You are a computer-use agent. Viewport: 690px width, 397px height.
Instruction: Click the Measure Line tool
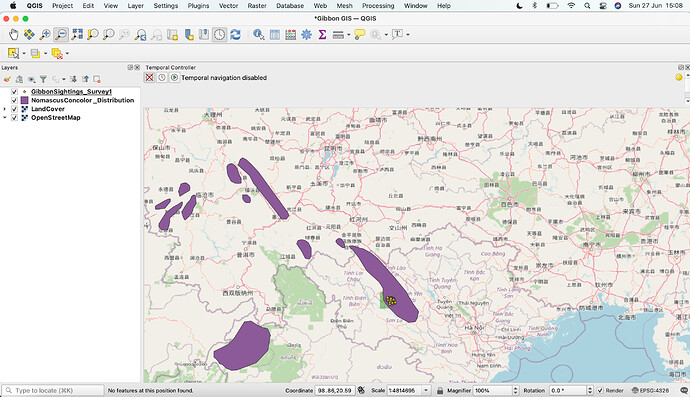pyautogui.click(x=338, y=34)
